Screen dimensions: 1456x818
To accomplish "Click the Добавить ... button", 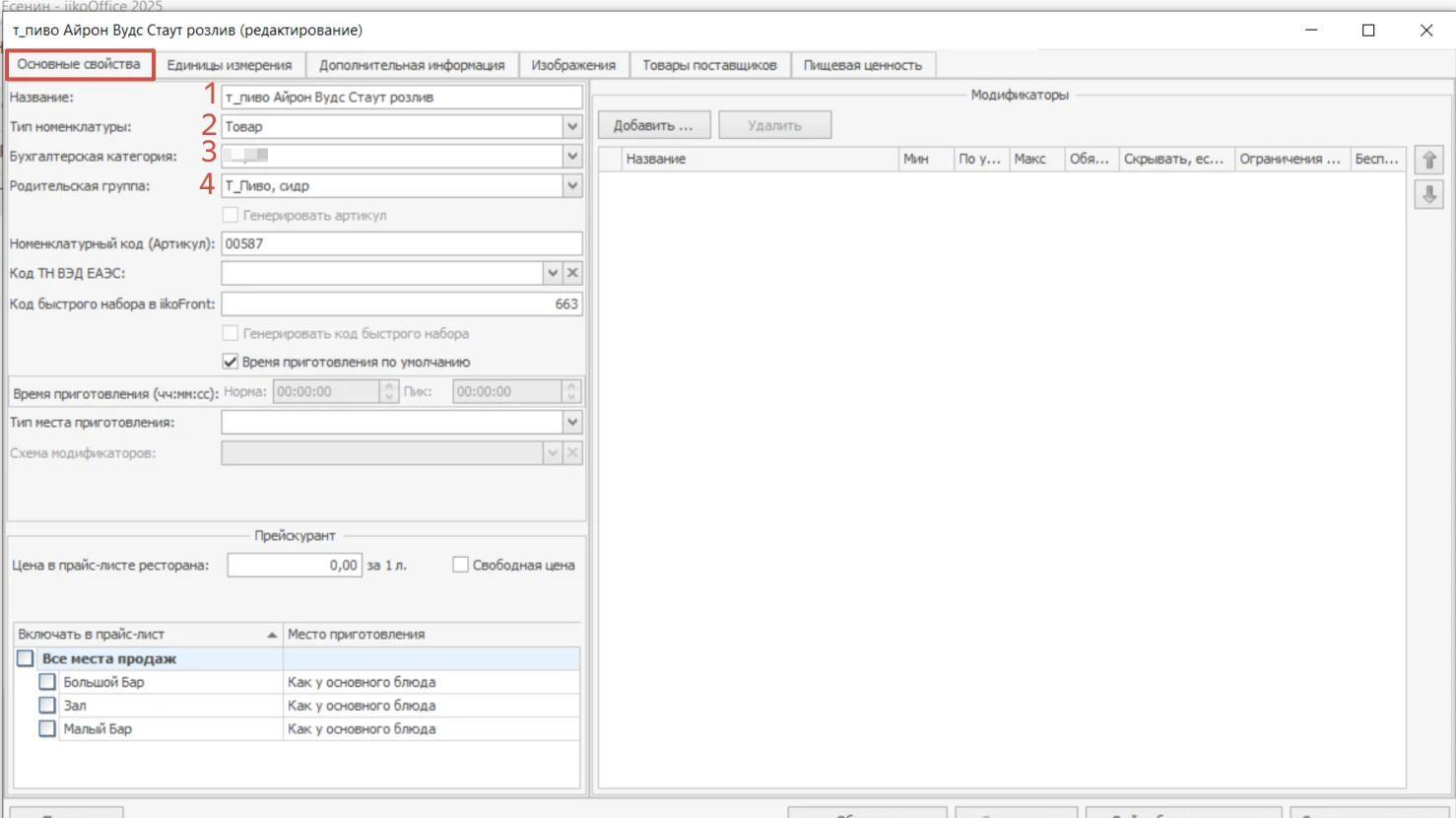I will (653, 125).
